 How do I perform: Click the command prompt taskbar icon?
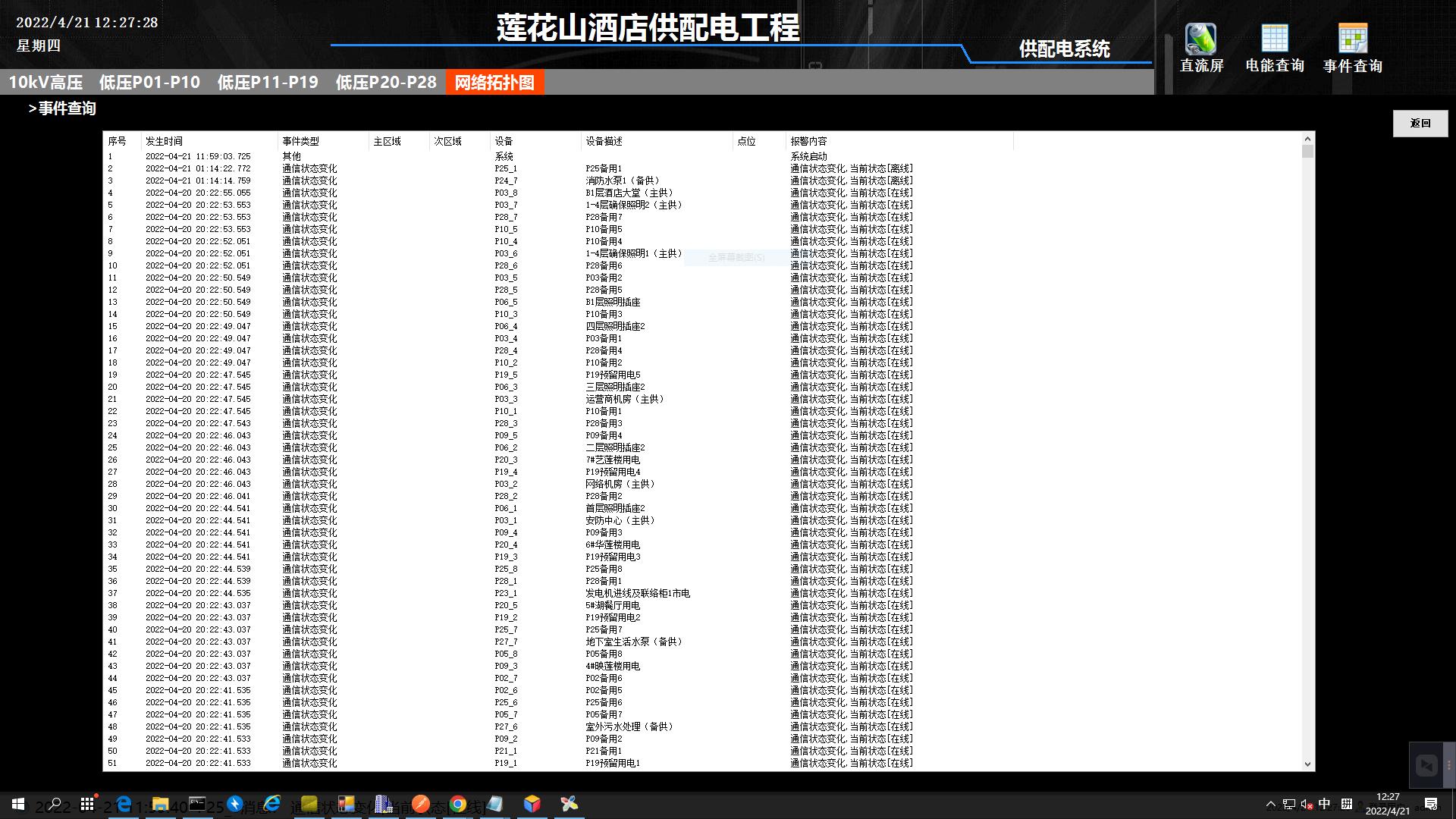197,804
